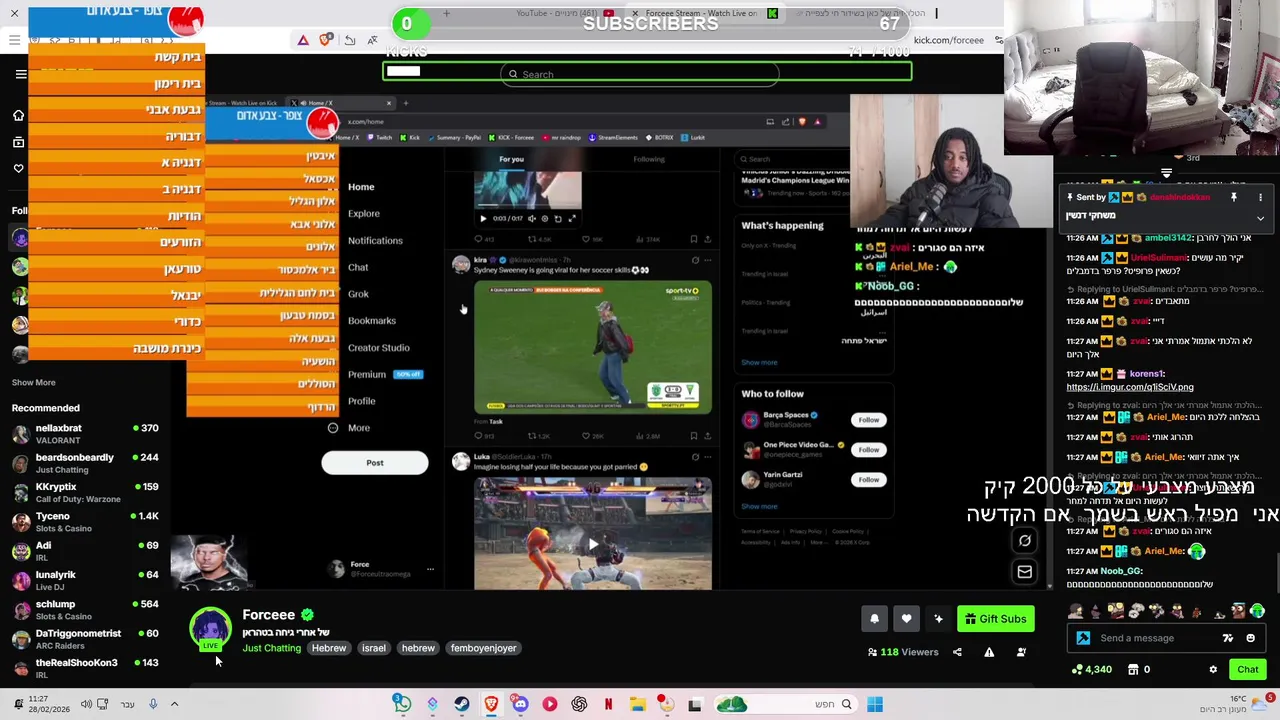Image resolution: width=1280 pixels, height=720 pixels.
Task: Open theRealShooKon3 recommended channel
Action: (x=84, y=667)
